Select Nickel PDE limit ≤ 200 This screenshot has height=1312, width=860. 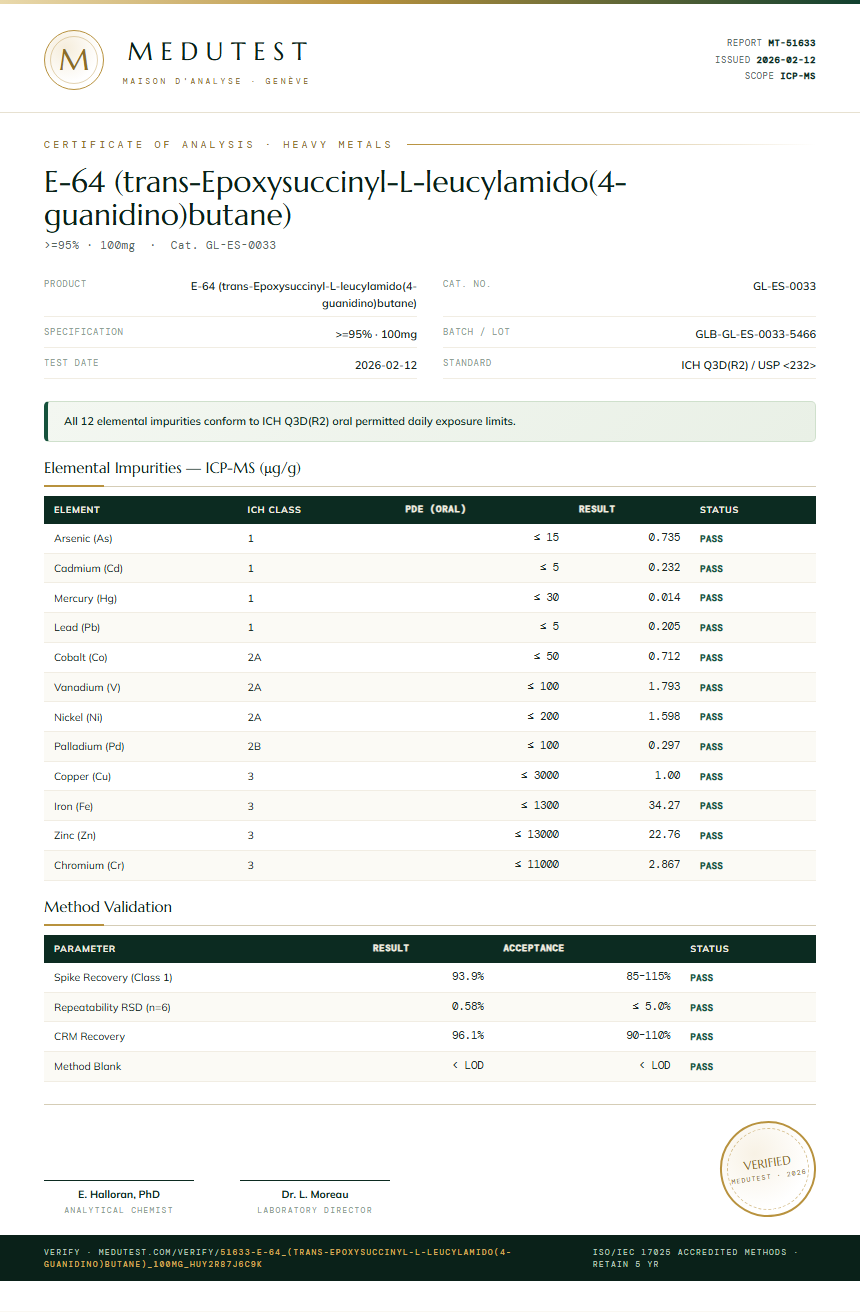[543, 716]
